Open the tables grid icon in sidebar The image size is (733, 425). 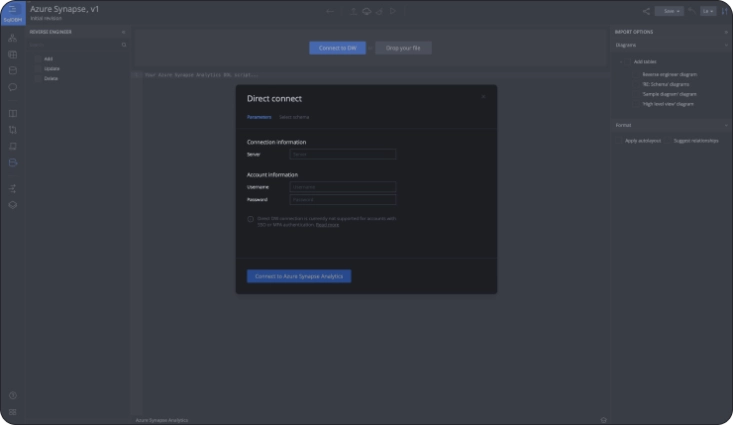coord(12,54)
